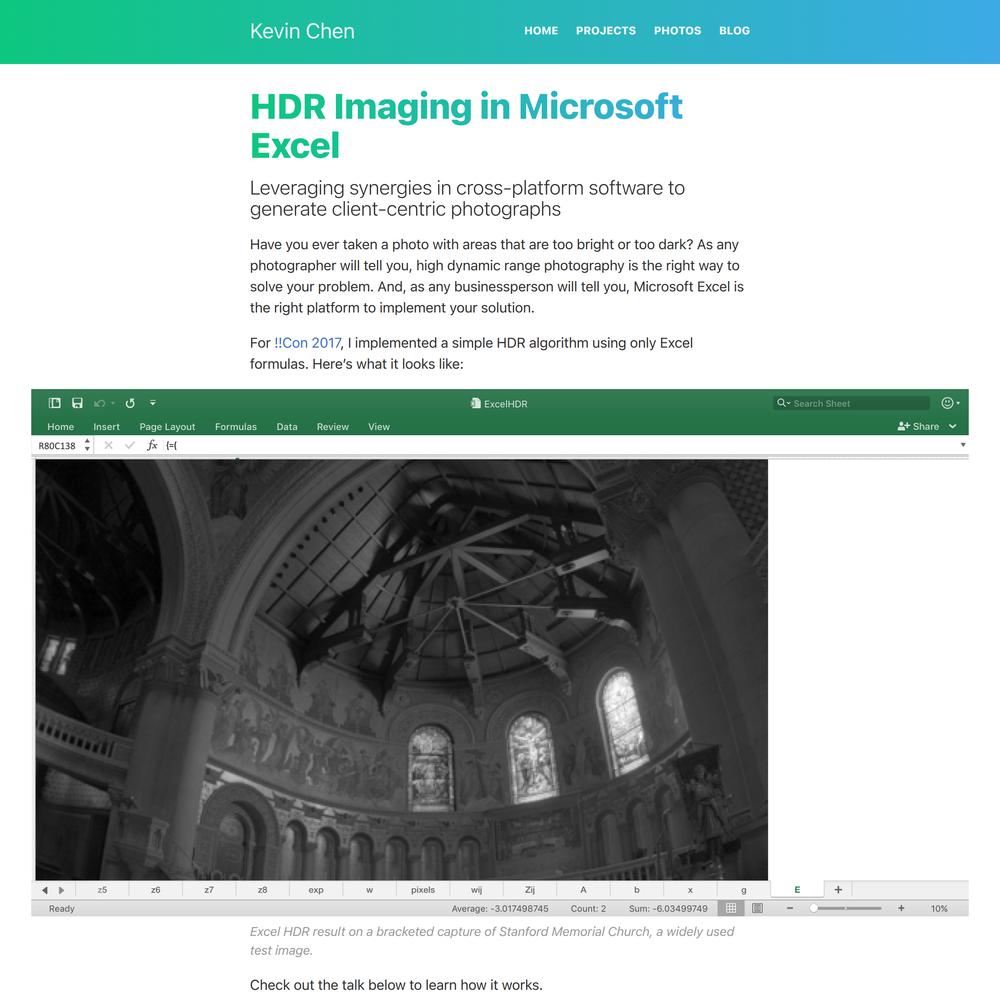Open the View ribbon tab
Viewport: 1000px width, 1000px height.
click(379, 427)
